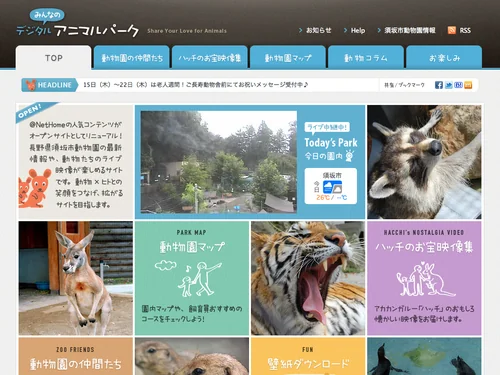Image resolution: width=500 pixels, height=375 pixels.
Task: Click the sun icon beside 今日の園内
Action: click(349, 156)
